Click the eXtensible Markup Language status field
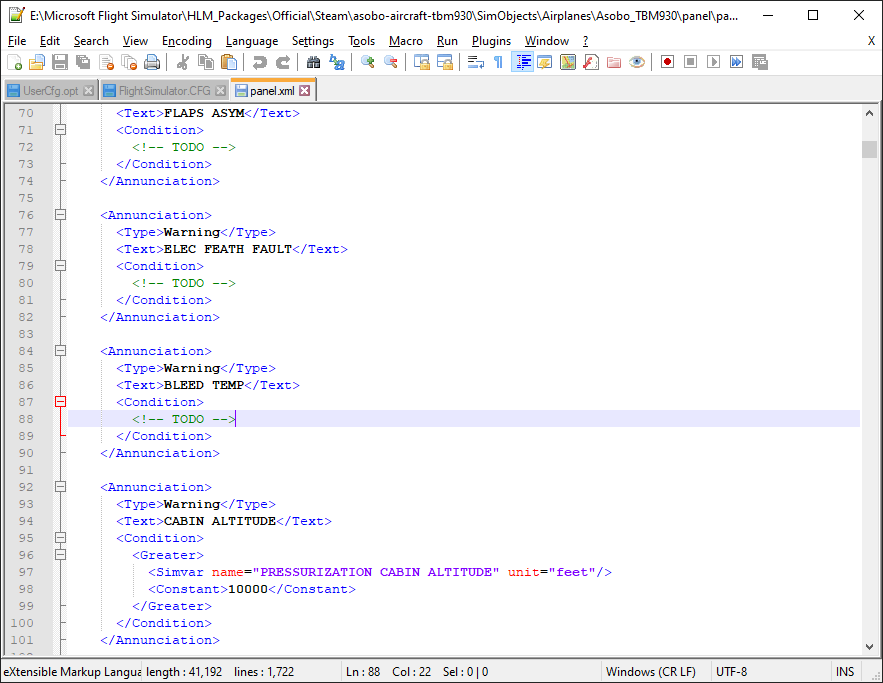 pyautogui.click(x=72, y=672)
